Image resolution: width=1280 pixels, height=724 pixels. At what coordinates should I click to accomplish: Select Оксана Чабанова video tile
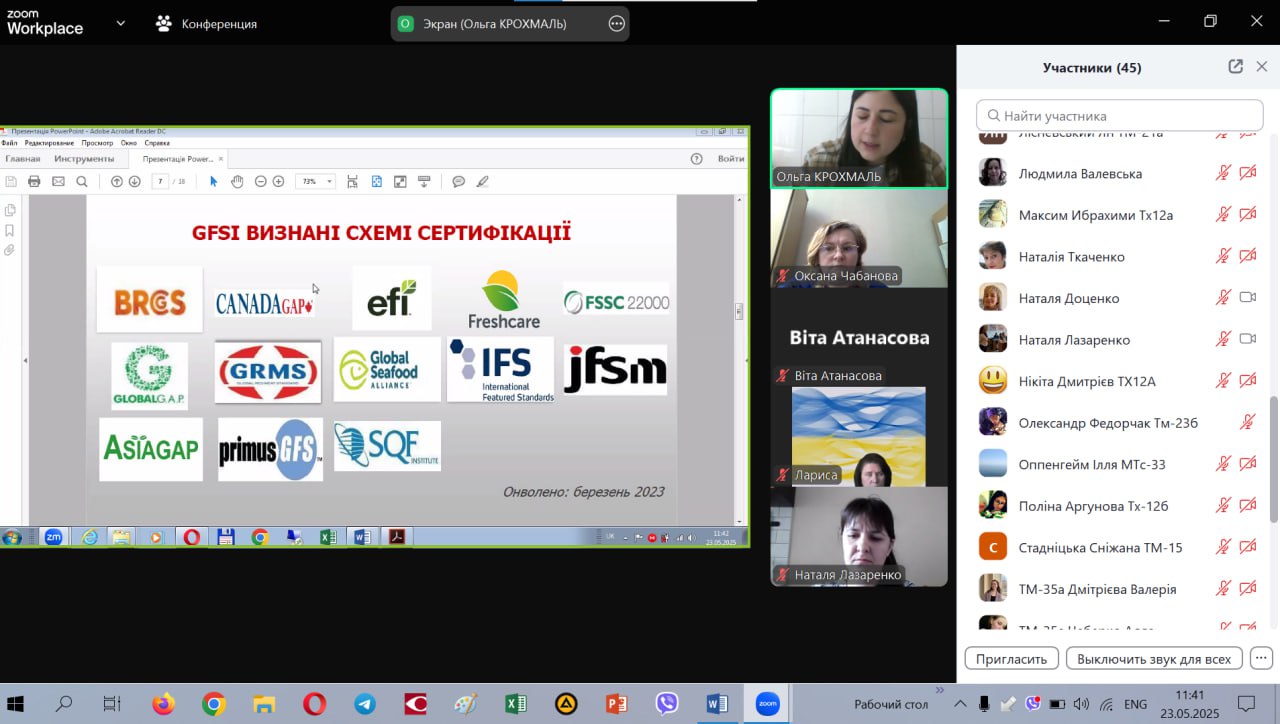point(859,237)
